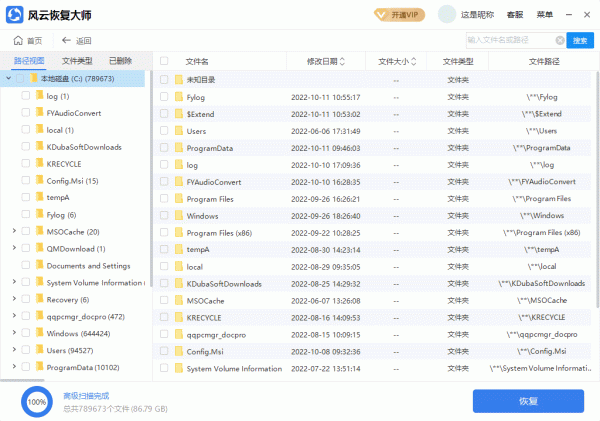This screenshot has height=421, width=600.
Task: Tick the Recovery (6) checkbox in tree
Action: [23, 300]
